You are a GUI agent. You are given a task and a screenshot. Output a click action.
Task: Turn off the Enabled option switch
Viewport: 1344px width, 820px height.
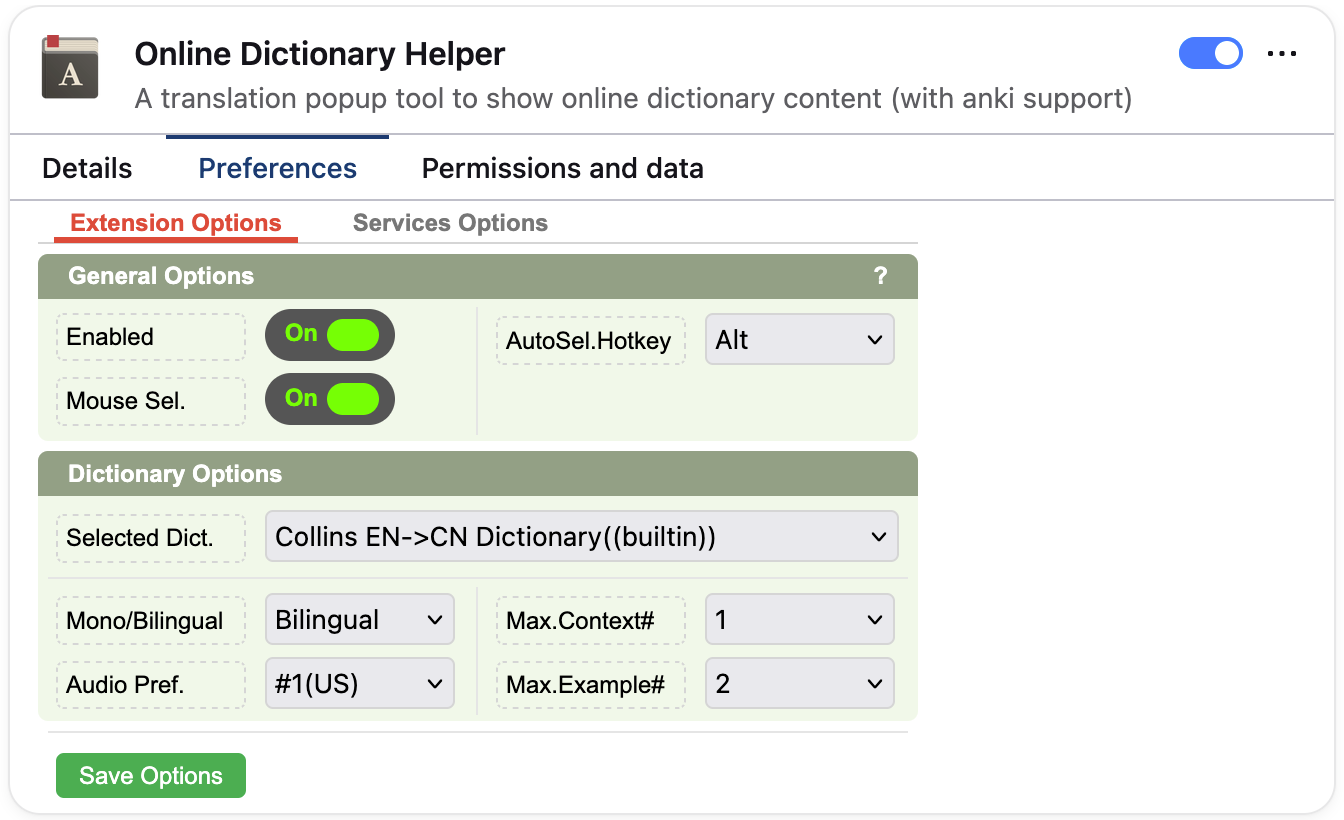click(x=330, y=335)
